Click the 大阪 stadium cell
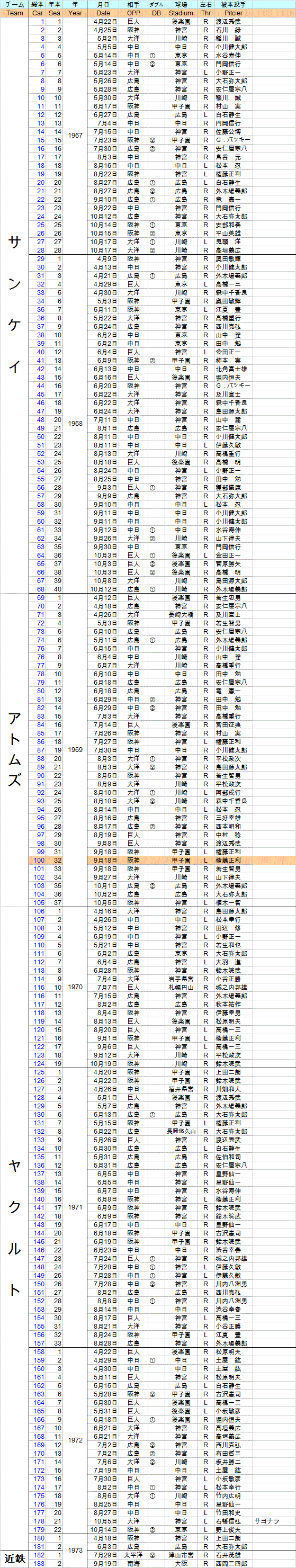The width and height of the screenshot is (296, 1568). tap(181, 1563)
